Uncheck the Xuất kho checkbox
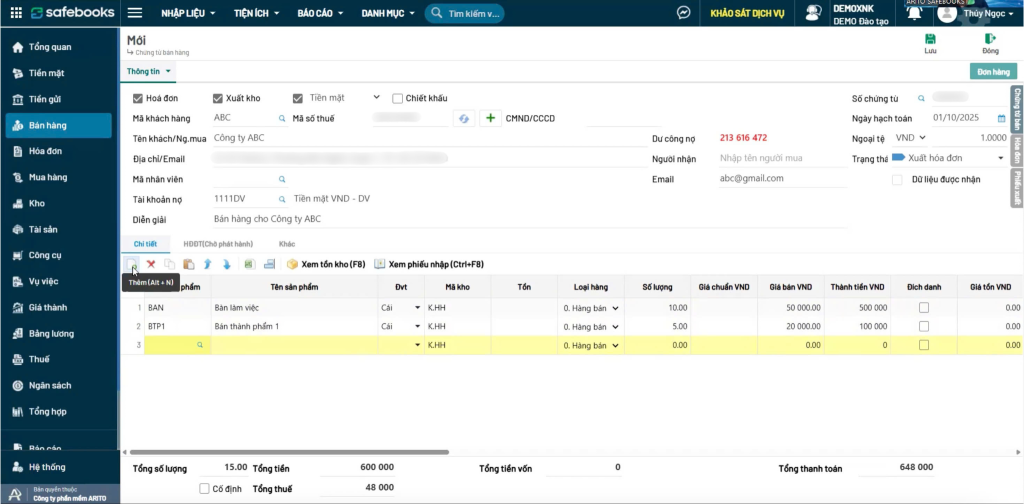 point(218,98)
